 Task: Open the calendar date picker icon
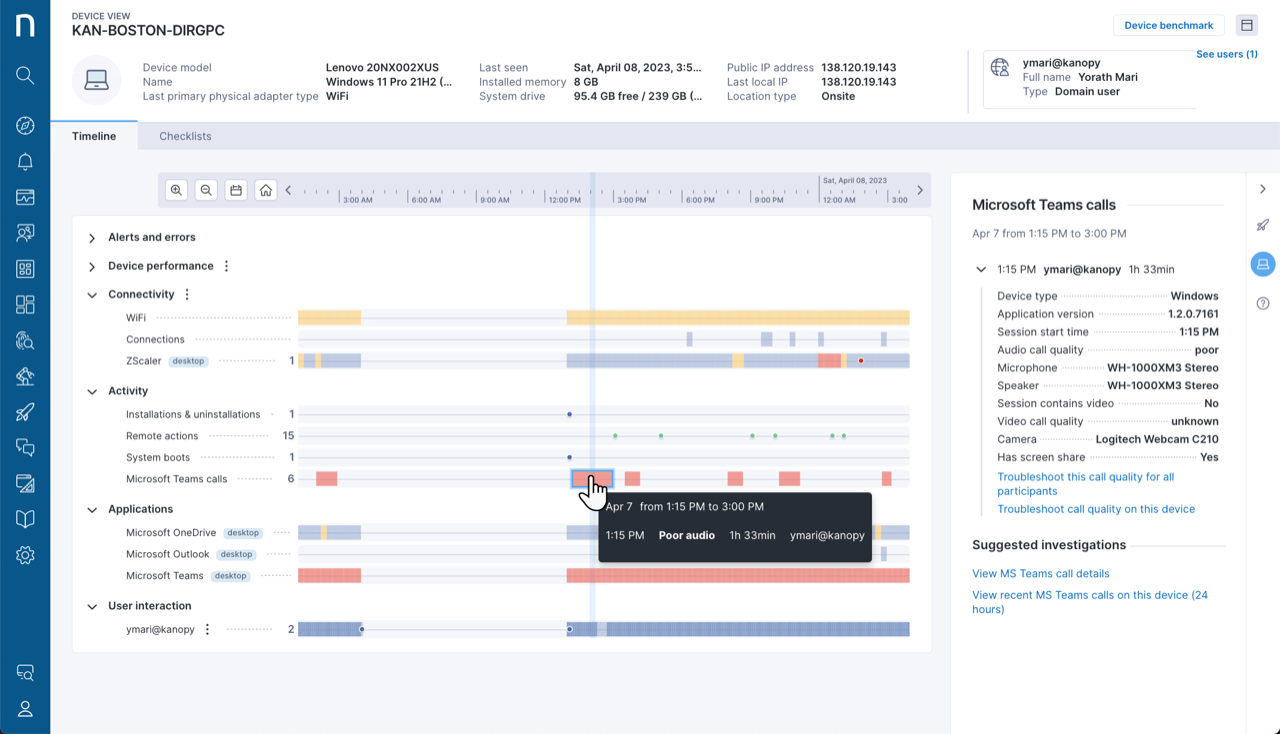coord(236,190)
